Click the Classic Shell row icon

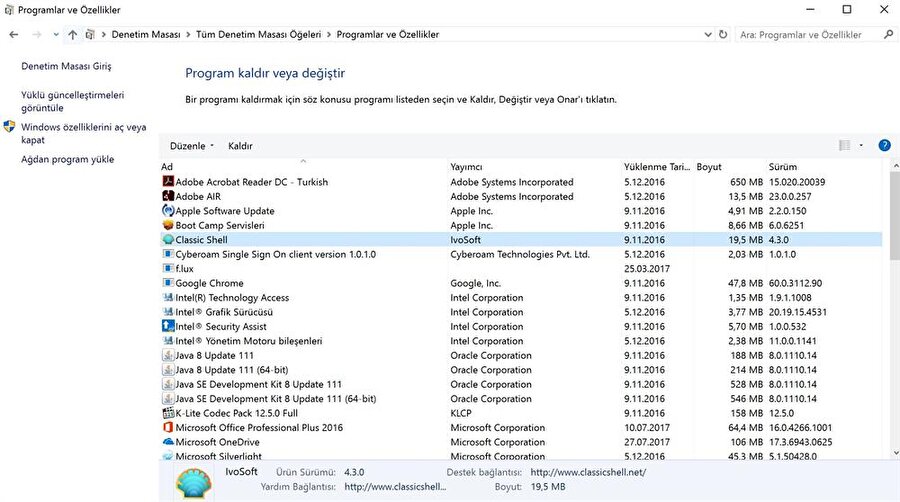click(x=168, y=239)
